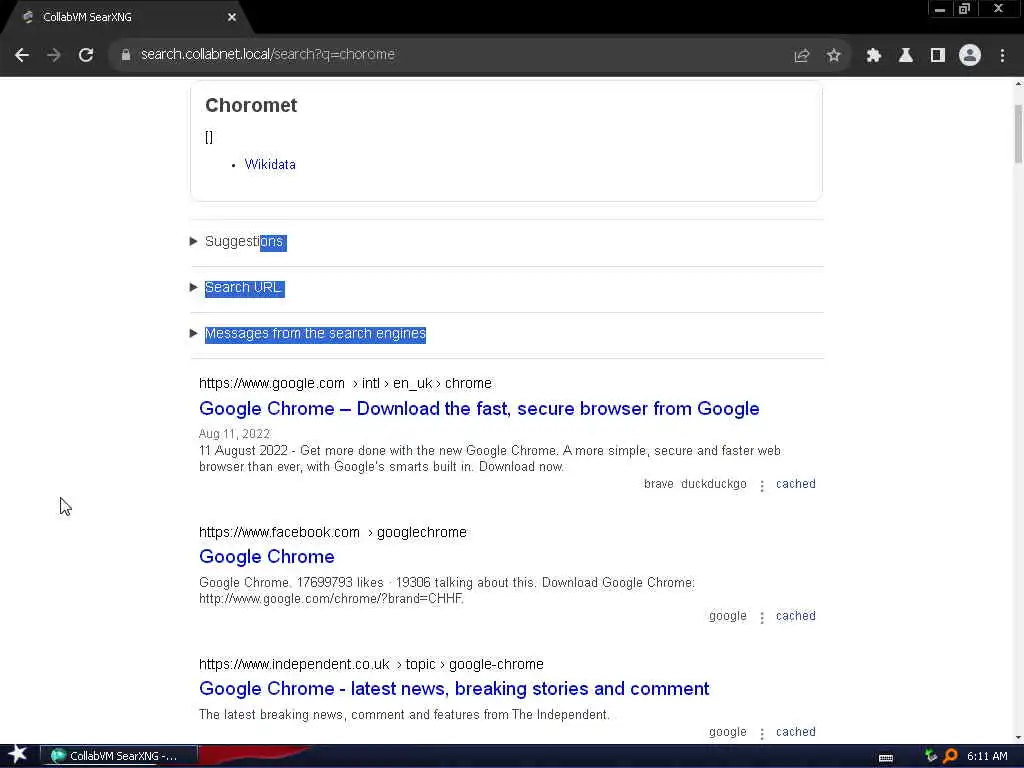Image resolution: width=1024 pixels, height=768 pixels.
Task: Click the lock icon in address bar
Action: pyautogui.click(x=126, y=55)
